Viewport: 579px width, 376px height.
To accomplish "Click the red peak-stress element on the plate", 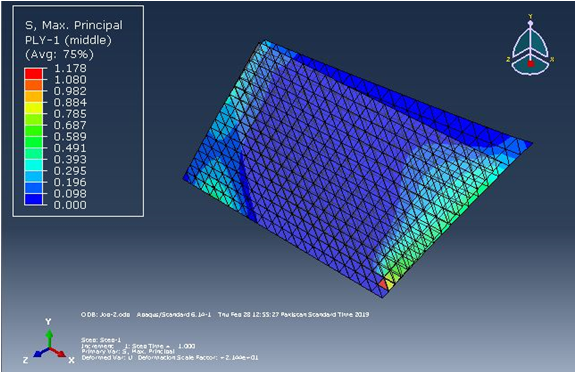I will pyautogui.click(x=384, y=284).
